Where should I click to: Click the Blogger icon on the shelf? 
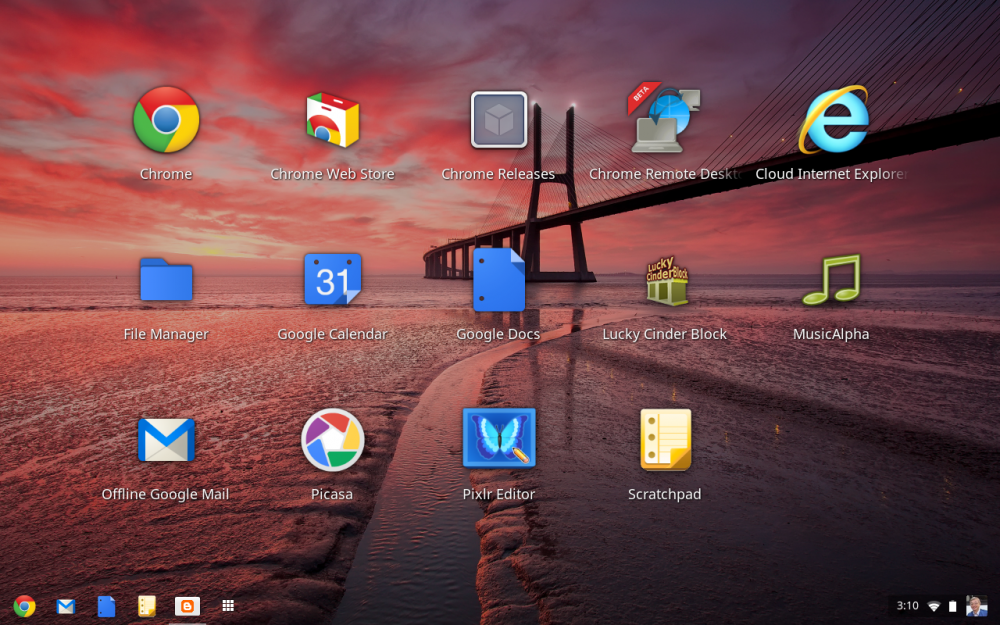[x=187, y=606]
